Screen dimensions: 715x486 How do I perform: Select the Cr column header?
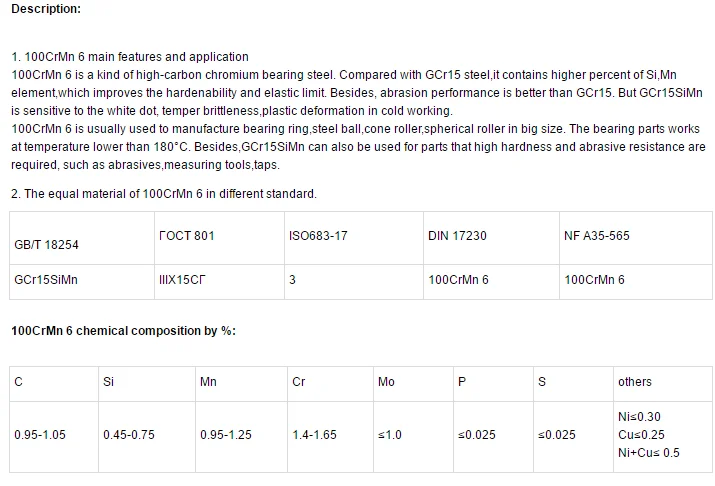coord(330,384)
